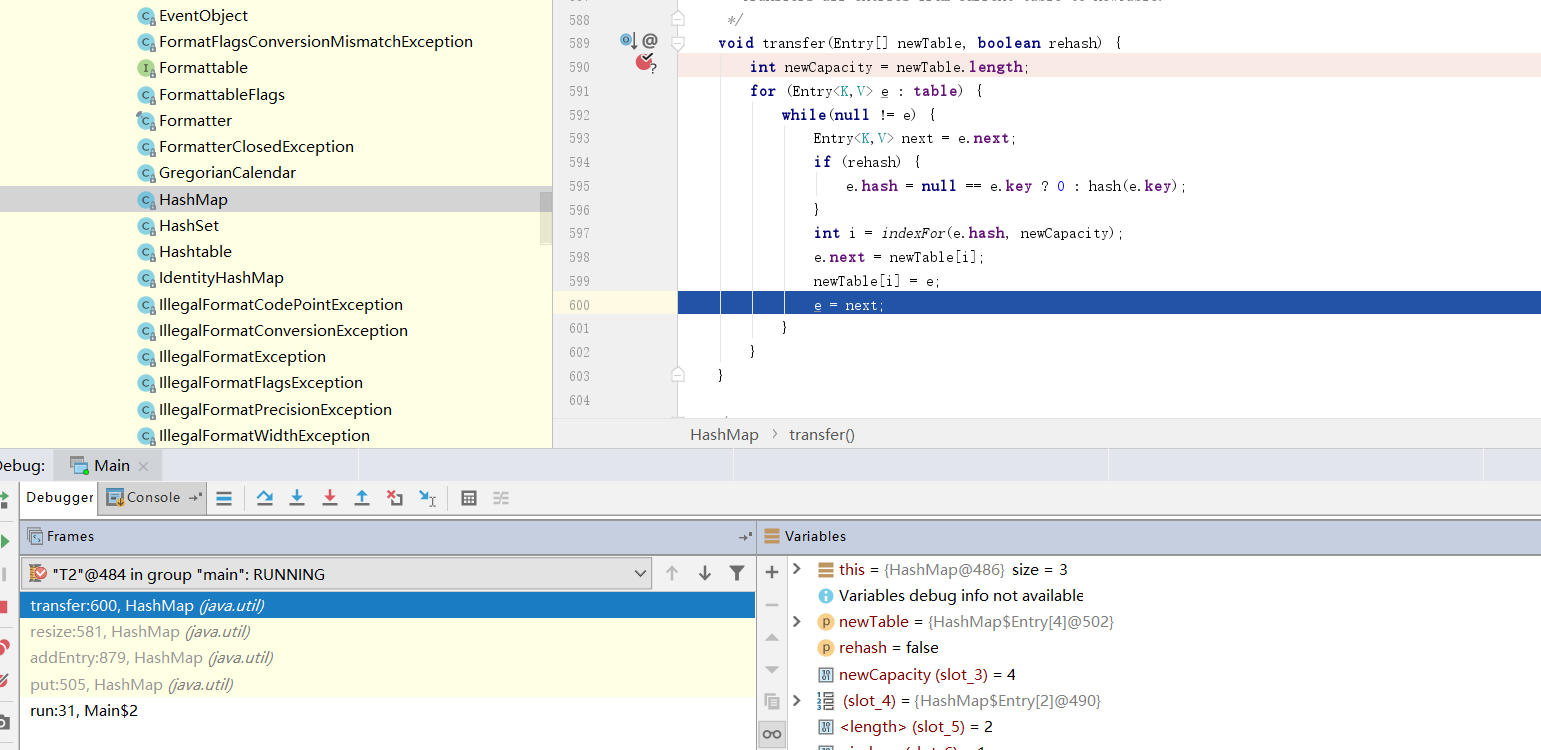The width and height of the screenshot is (1541, 750).
Task: Click the Drop Frame icon
Action: [395, 498]
